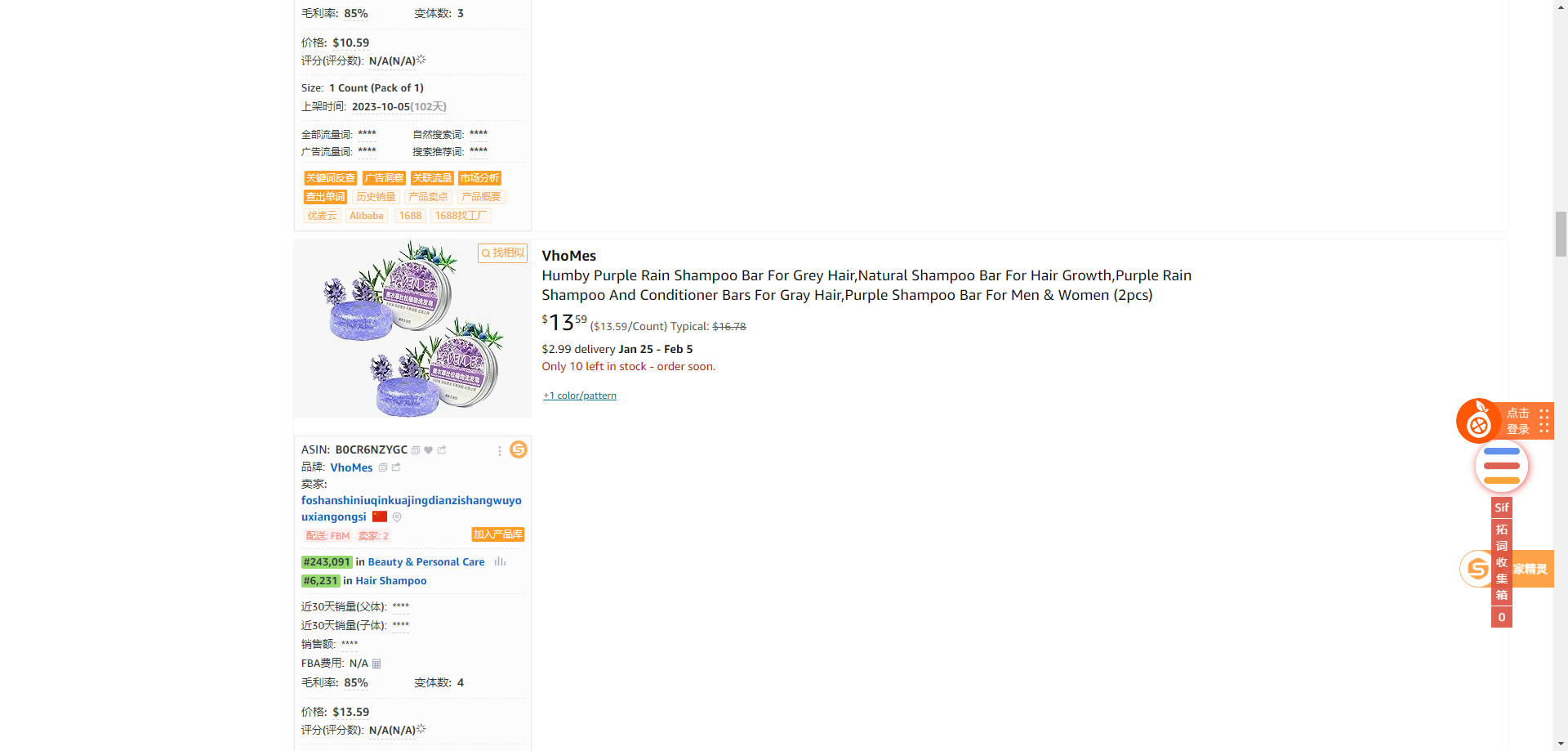Click the 加入产品库 button
Viewport: 1568px width, 751px height.
pos(497,534)
